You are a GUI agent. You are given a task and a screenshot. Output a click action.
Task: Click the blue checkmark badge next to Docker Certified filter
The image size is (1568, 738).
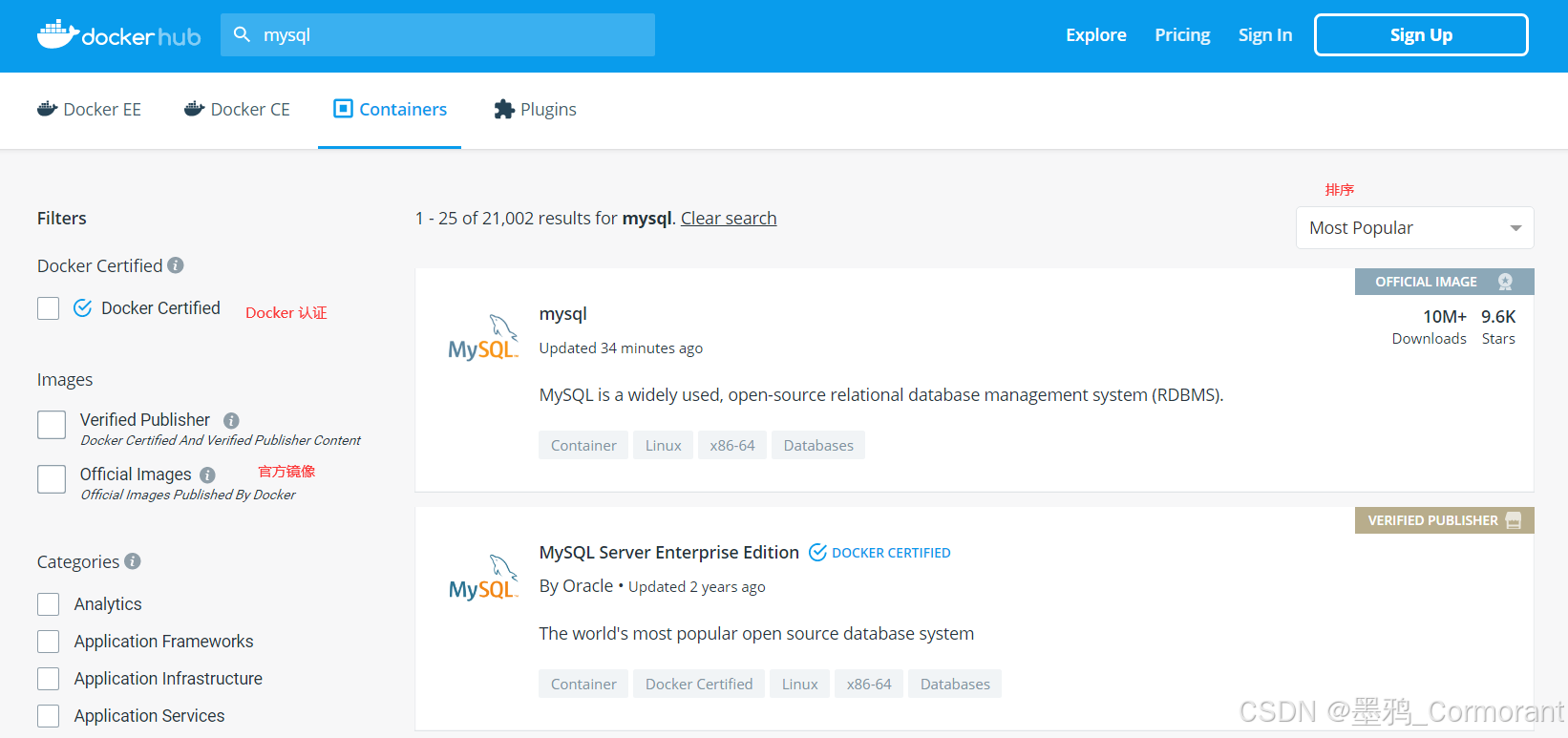point(83,307)
